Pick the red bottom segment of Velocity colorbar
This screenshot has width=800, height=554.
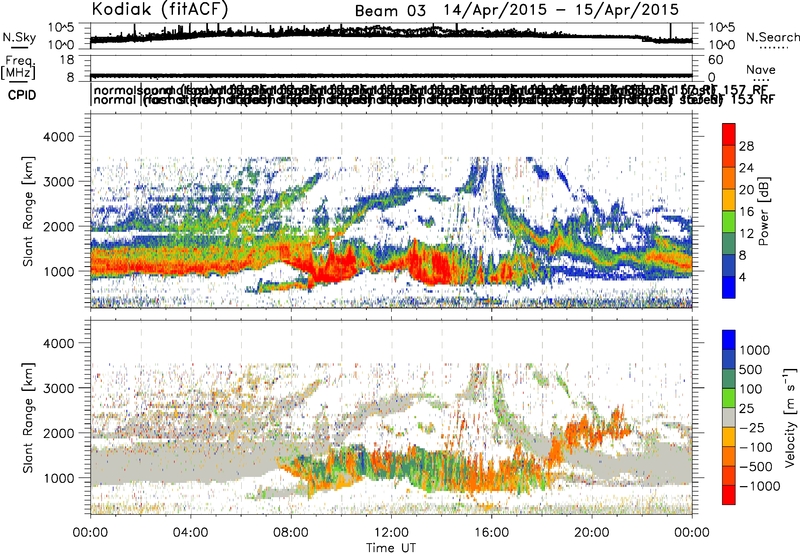click(x=729, y=495)
